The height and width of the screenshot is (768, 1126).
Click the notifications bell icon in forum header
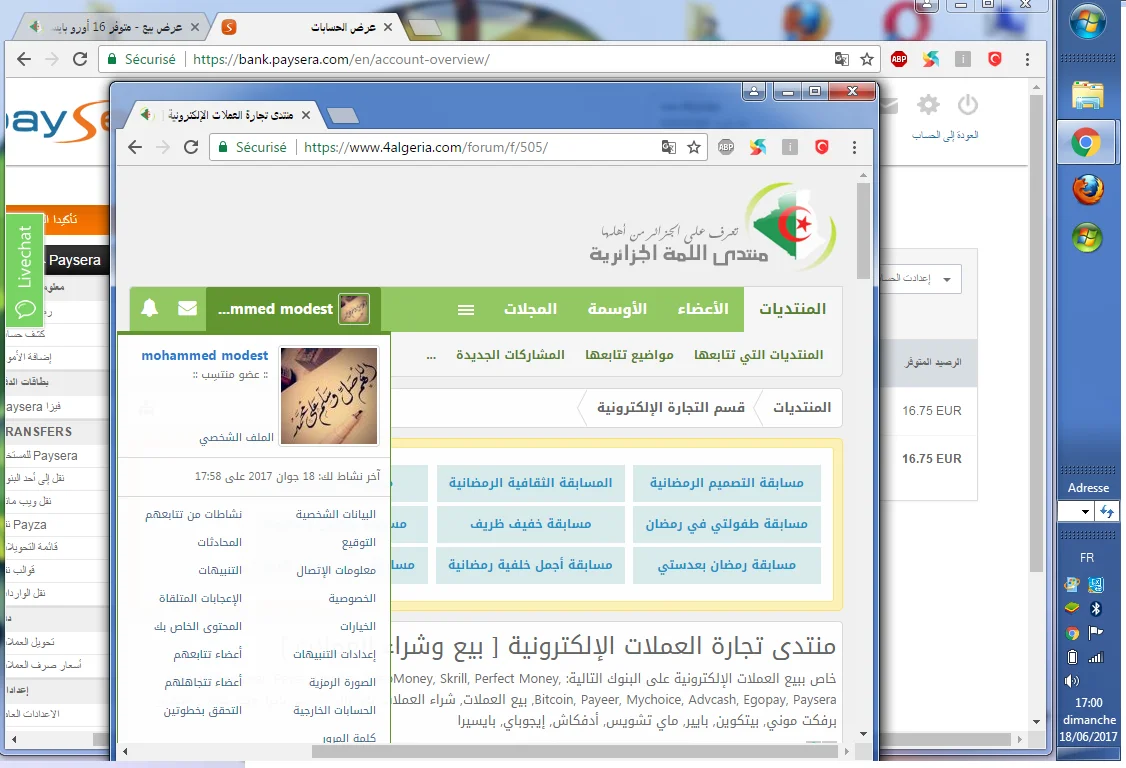[150, 309]
